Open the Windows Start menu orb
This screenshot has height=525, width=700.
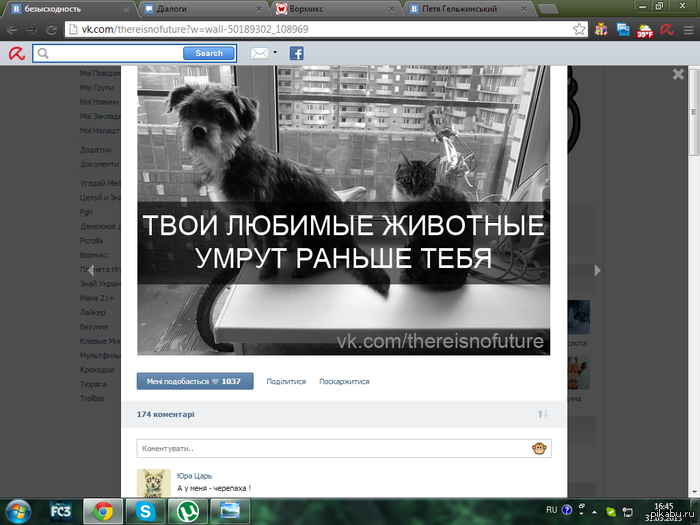18,512
